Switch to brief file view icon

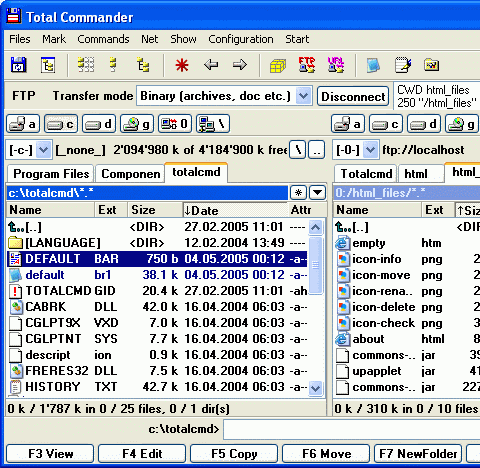(x=86, y=65)
